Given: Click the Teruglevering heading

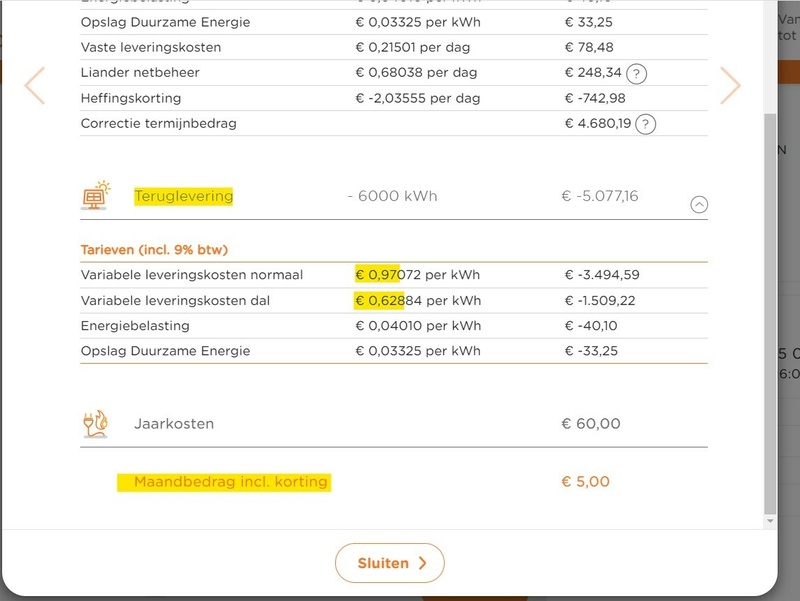Looking at the screenshot, I should click(183, 196).
